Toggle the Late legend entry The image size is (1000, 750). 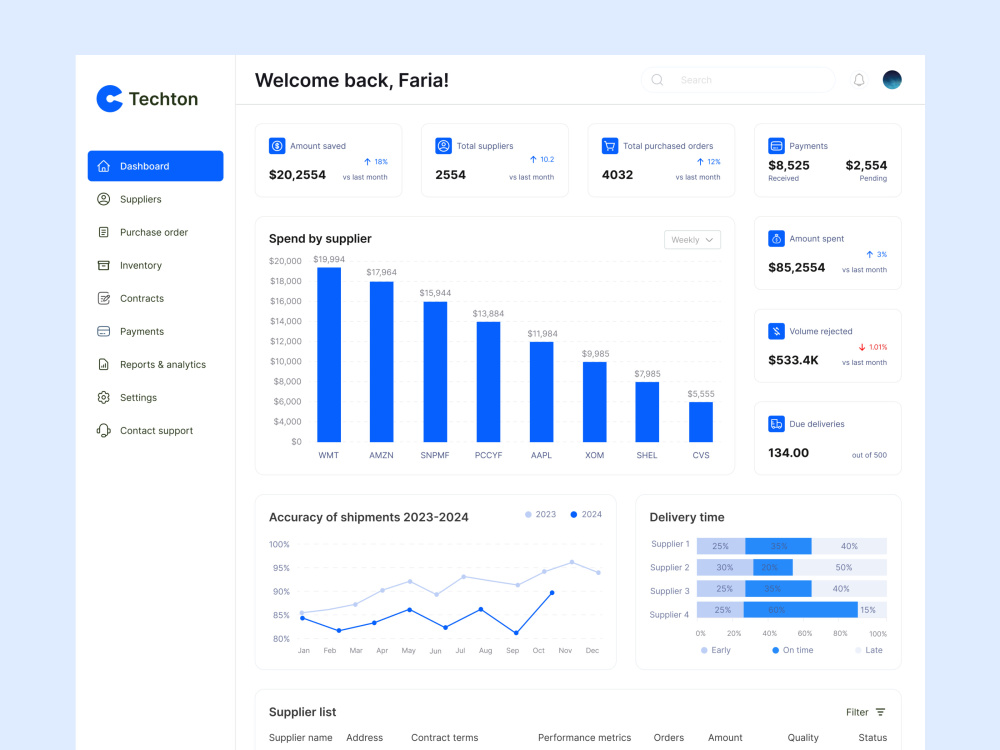[x=869, y=650]
